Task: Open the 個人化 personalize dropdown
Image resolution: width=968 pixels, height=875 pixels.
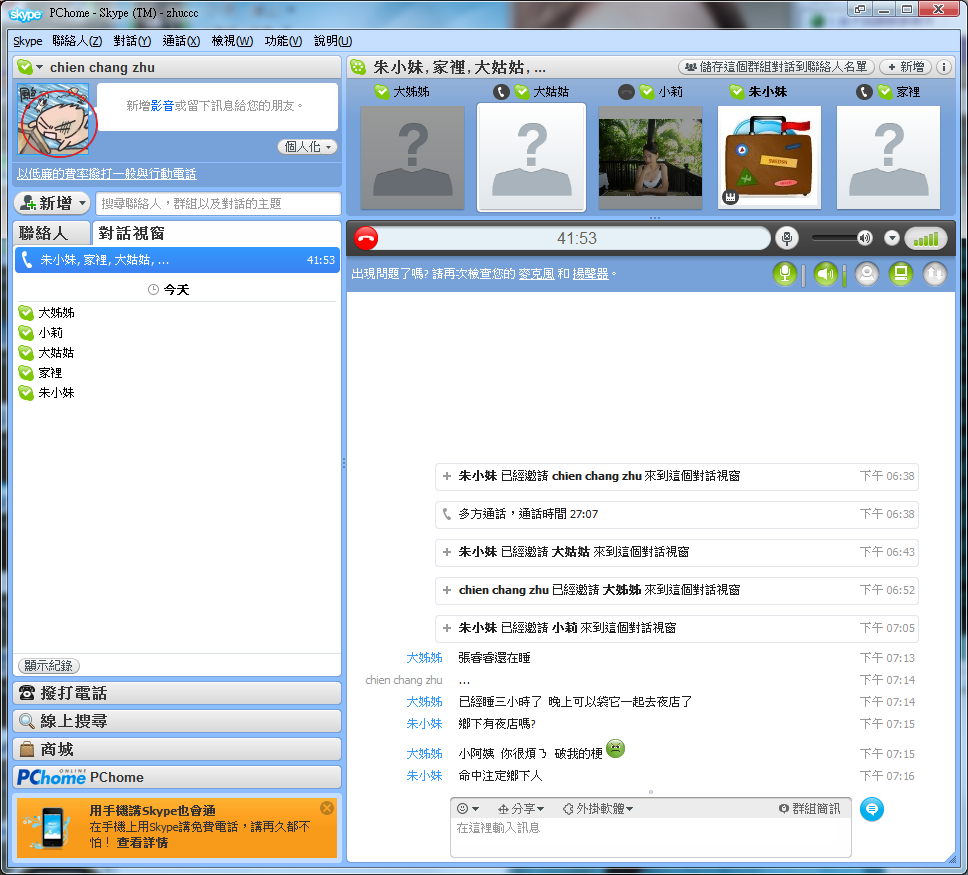Action: [x=307, y=147]
